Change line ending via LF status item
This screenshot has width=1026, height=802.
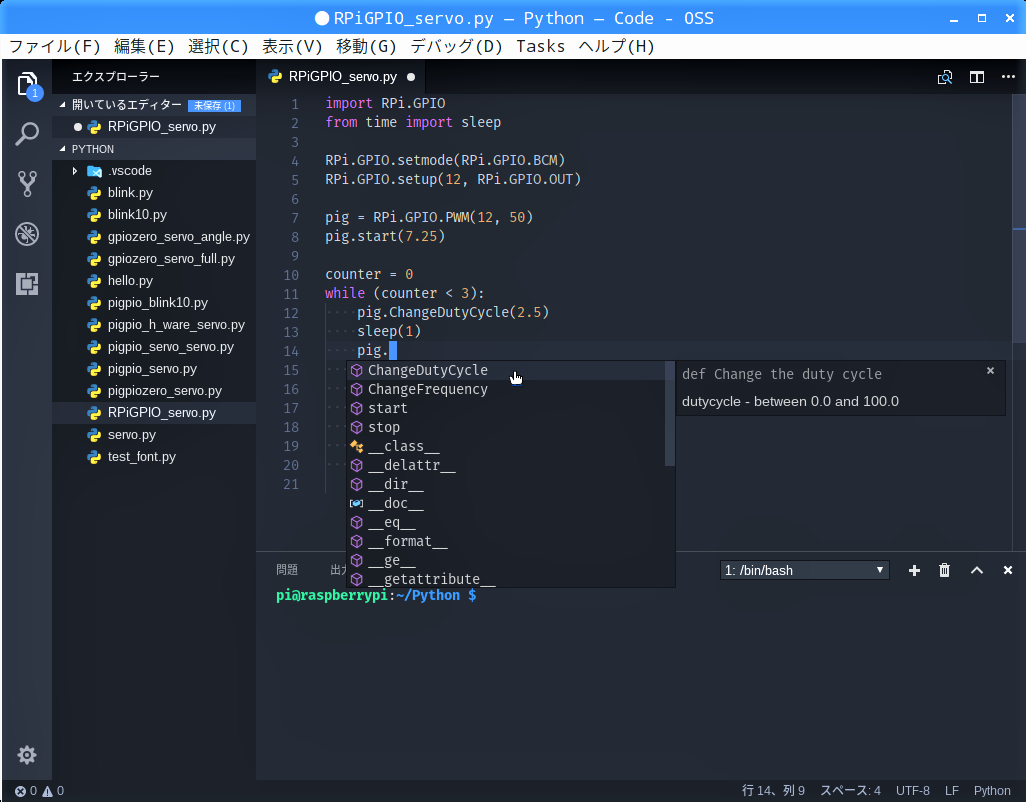[951, 791]
